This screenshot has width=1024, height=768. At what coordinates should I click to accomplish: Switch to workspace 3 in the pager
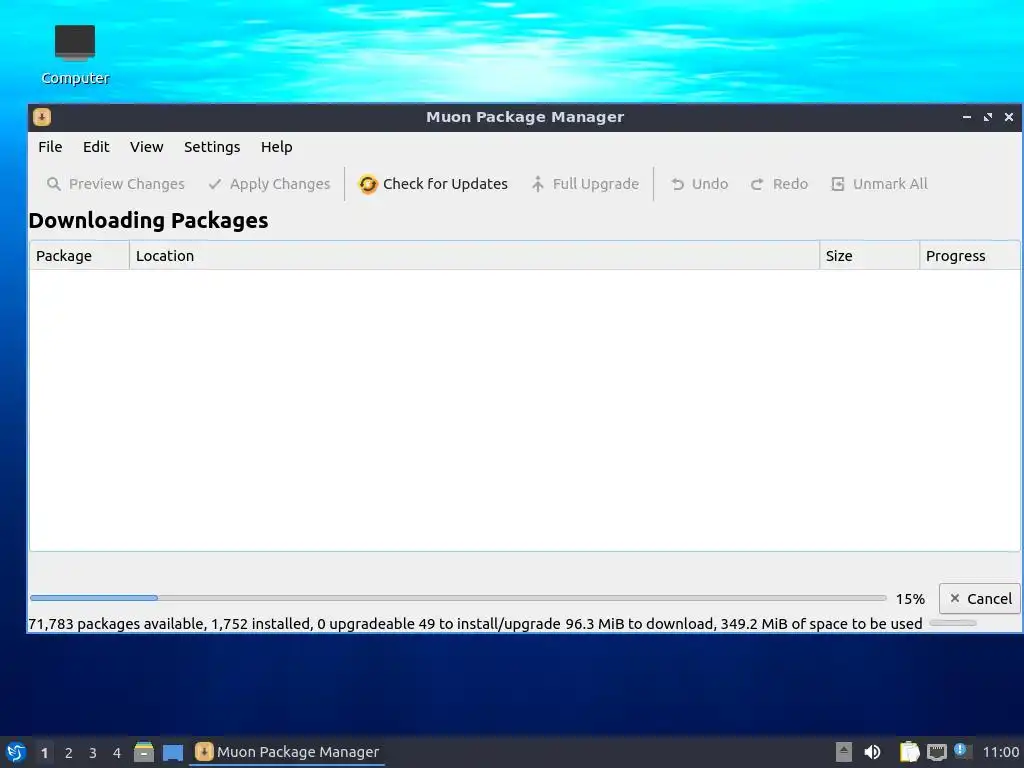coord(93,753)
